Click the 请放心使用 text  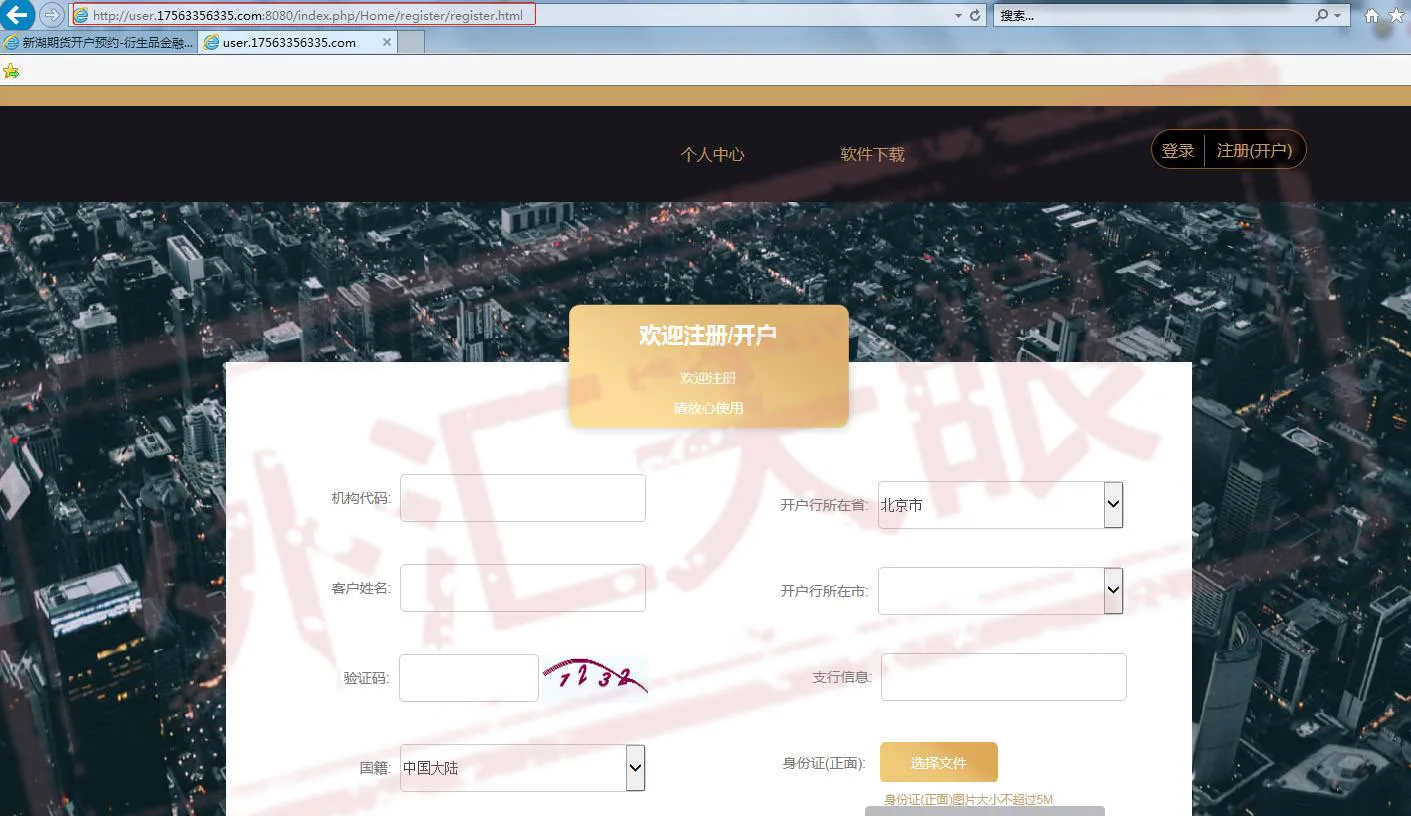pyautogui.click(x=708, y=408)
